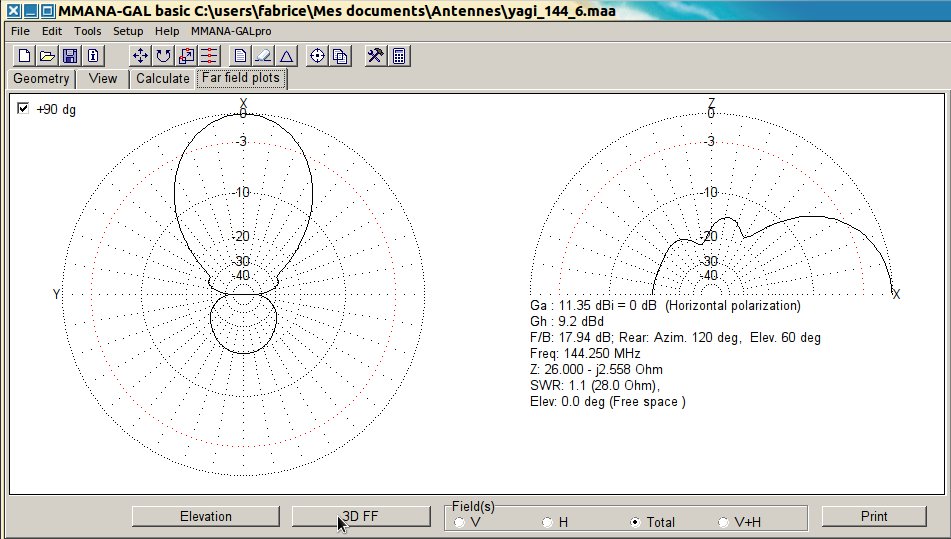Screen dimensions: 951x539
Task: Click the triangle toolbar icon
Action: (x=286, y=56)
